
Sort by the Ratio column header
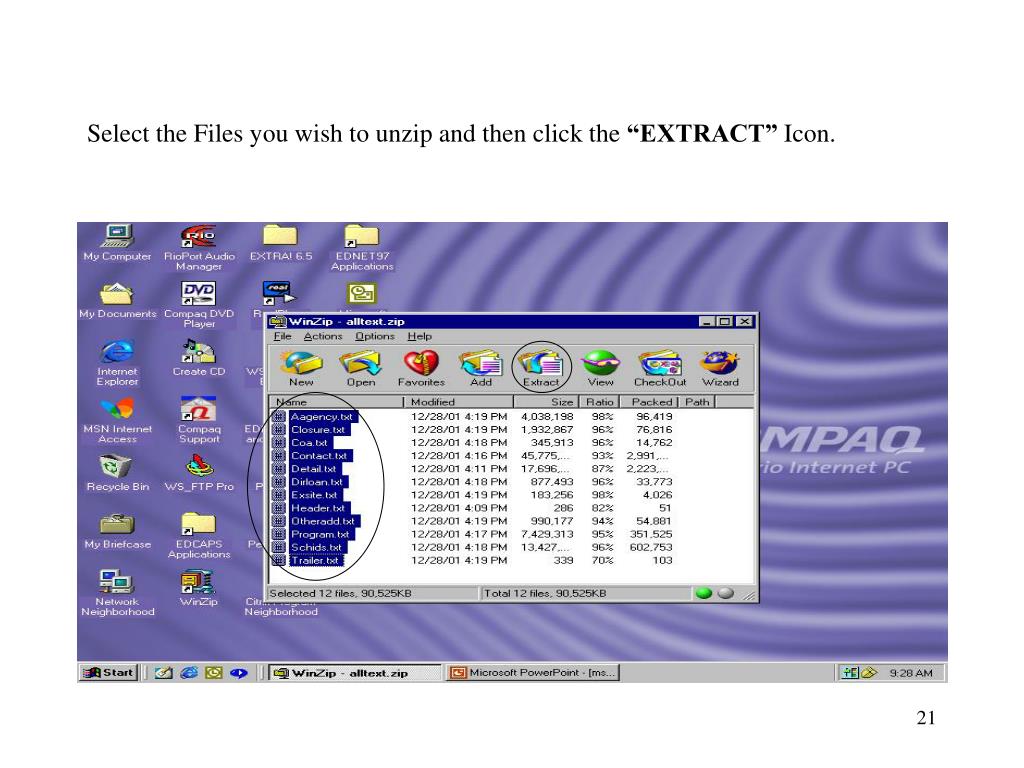(x=599, y=402)
